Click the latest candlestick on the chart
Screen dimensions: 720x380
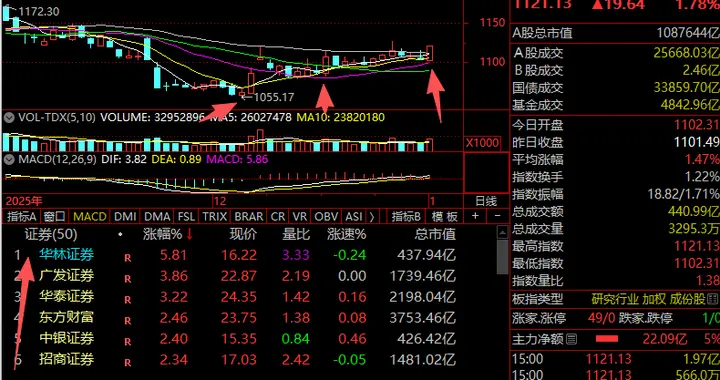coord(430,52)
